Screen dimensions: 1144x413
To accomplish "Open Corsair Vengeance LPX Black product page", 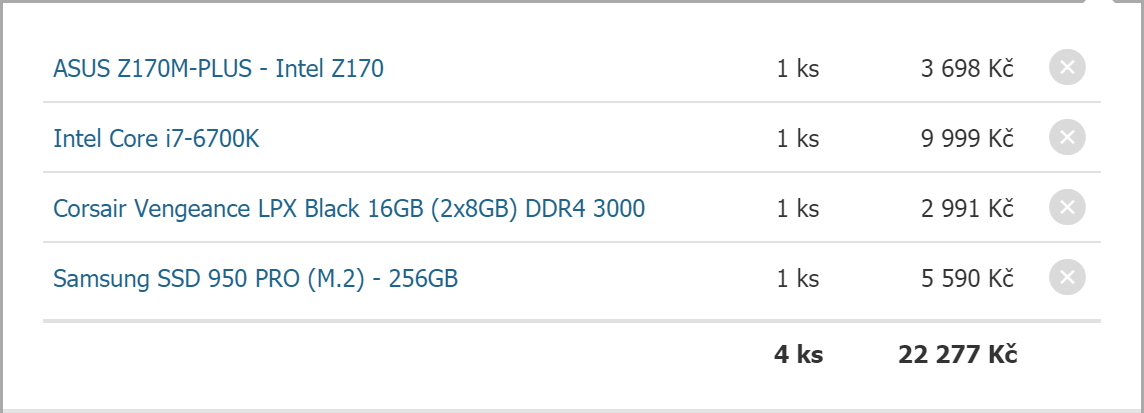I will pyautogui.click(x=349, y=209).
